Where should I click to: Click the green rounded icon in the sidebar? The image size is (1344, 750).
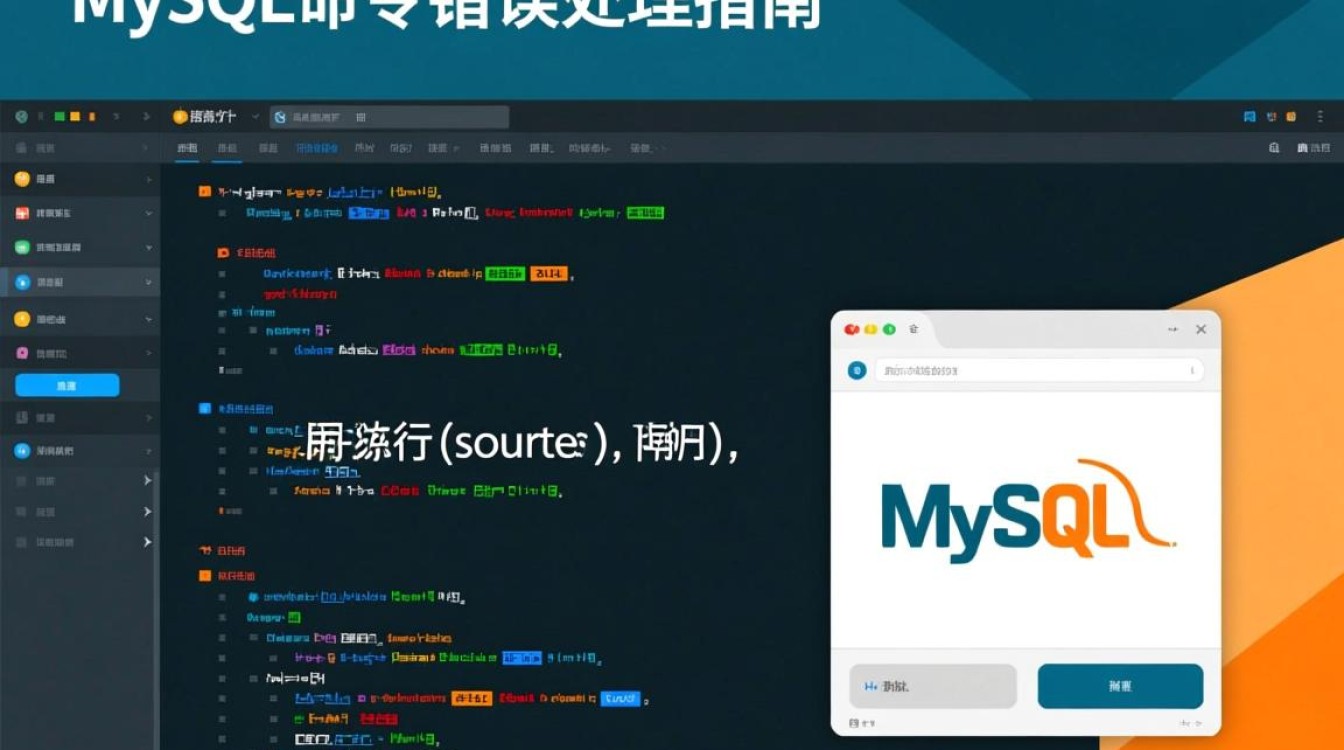pyautogui.click(x=22, y=247)
